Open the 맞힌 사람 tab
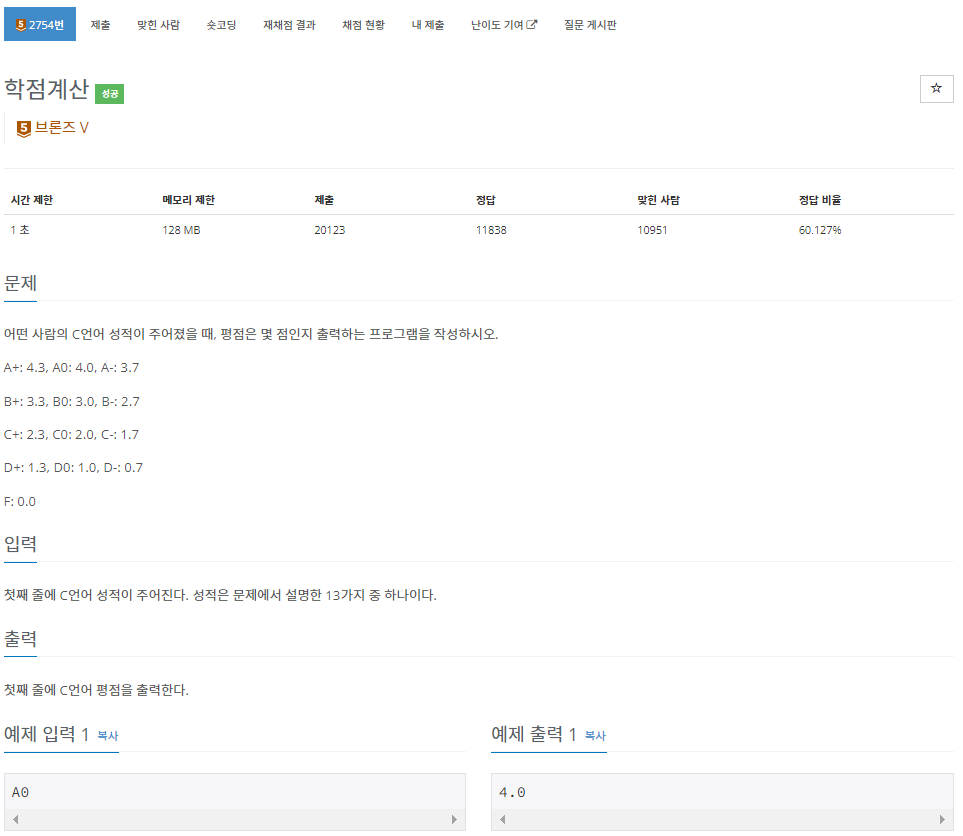The image size is (963, 836). click(158, 25)
